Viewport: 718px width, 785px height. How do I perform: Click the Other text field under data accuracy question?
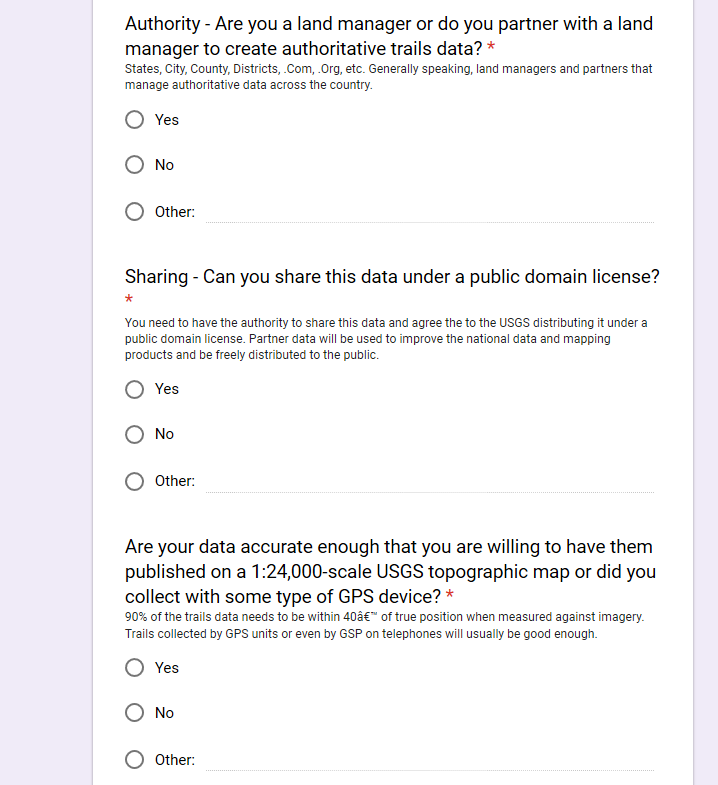[430, 760]
